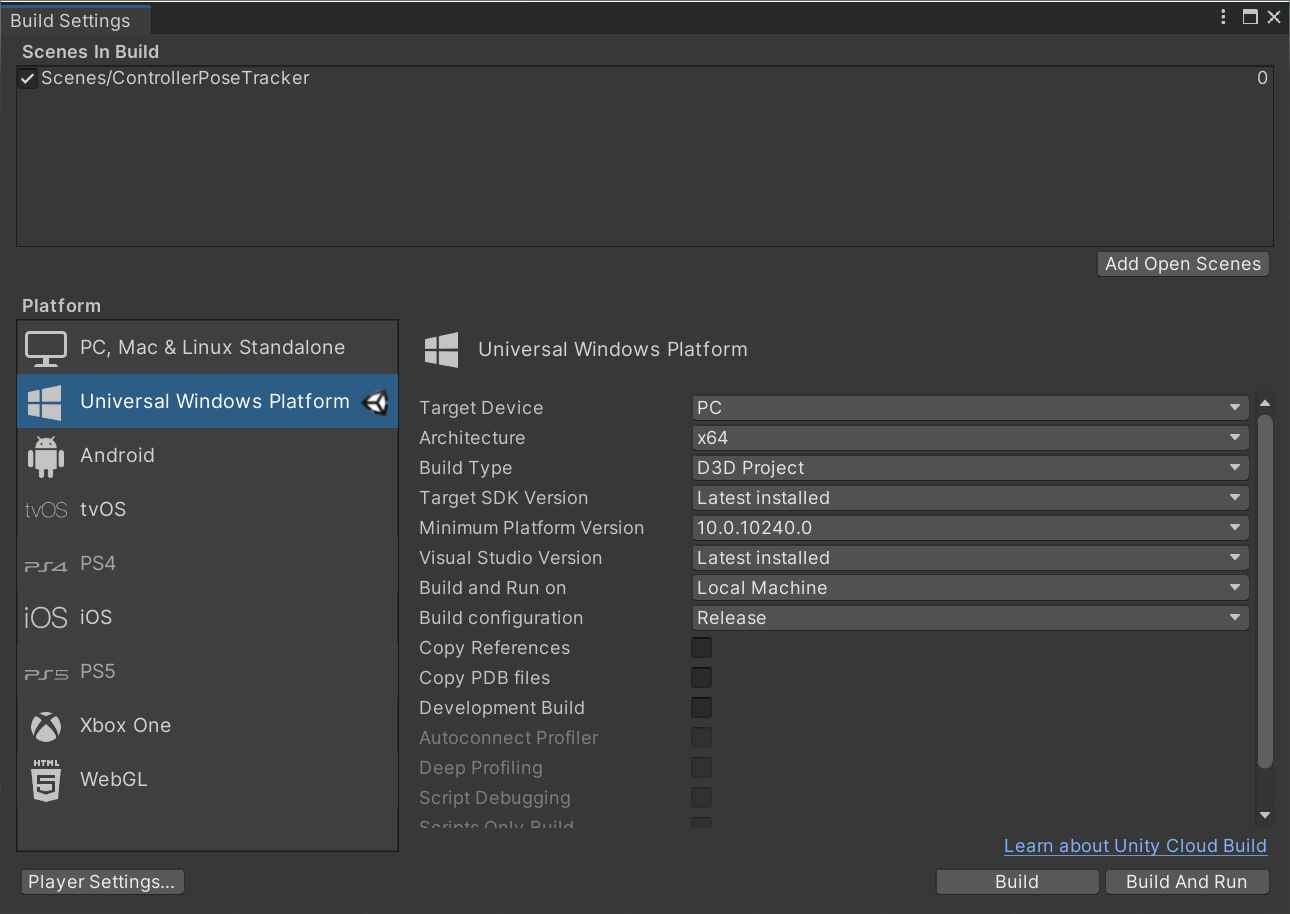1290x914 pixels.
Task: Select the Xbox One platform entry
Action: pos(207,726)
